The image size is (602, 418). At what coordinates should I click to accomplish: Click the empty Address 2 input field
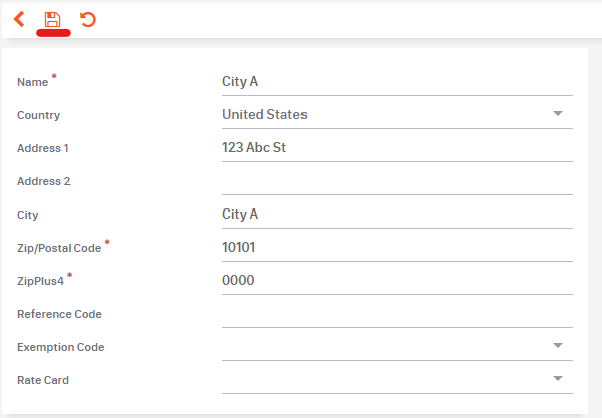[x=396, y=180]
